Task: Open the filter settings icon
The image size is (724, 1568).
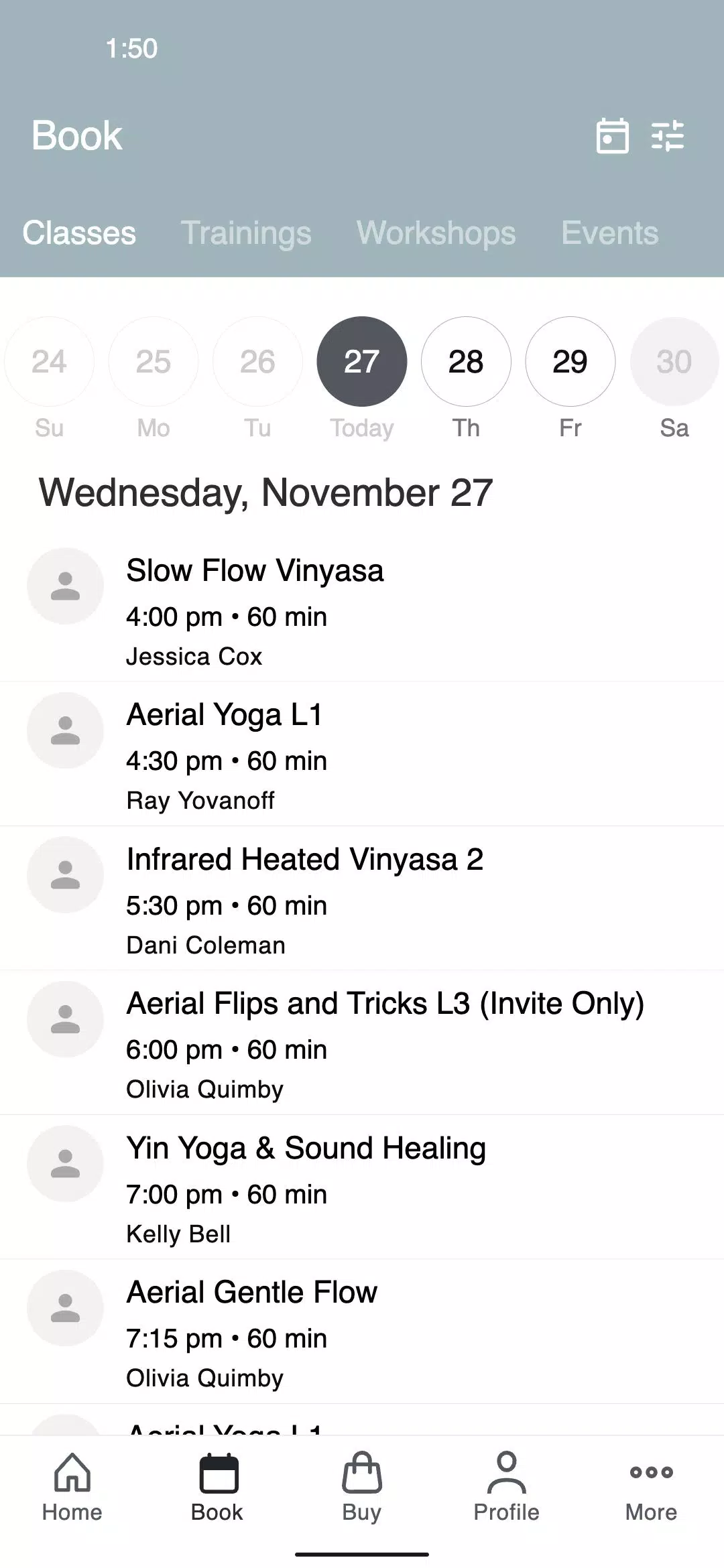Action: pos(668,136)
